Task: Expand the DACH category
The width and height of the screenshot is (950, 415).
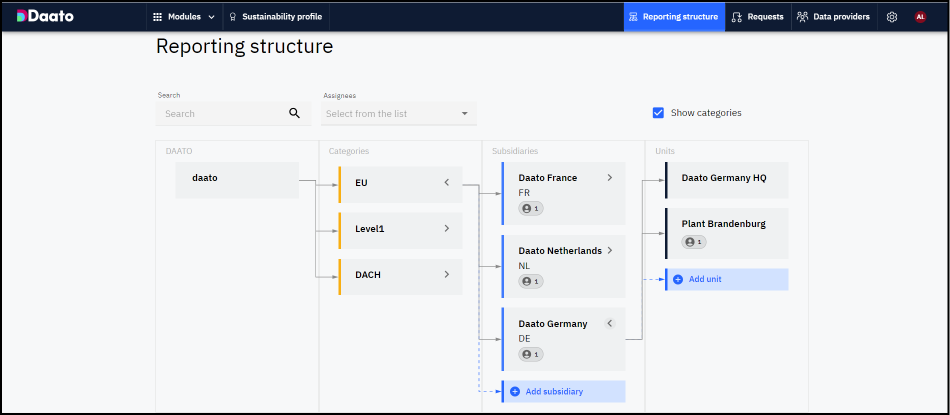Action: pyautogui.click(x=447, y=274)
